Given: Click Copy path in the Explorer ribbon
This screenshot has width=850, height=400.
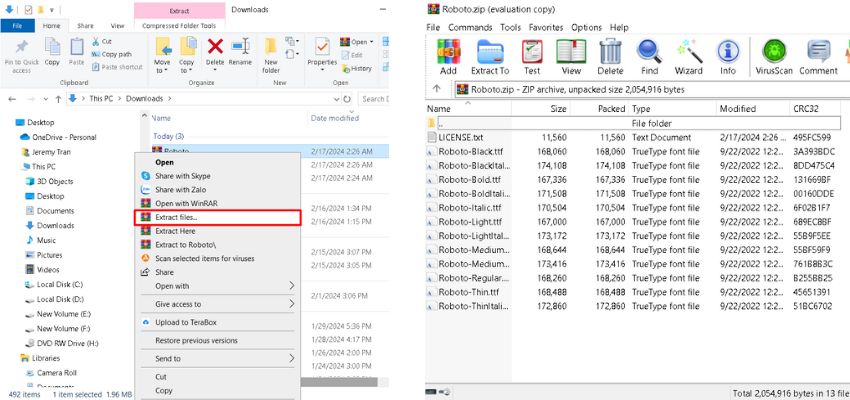Looking at the screenshot, I should click(112, 54).
